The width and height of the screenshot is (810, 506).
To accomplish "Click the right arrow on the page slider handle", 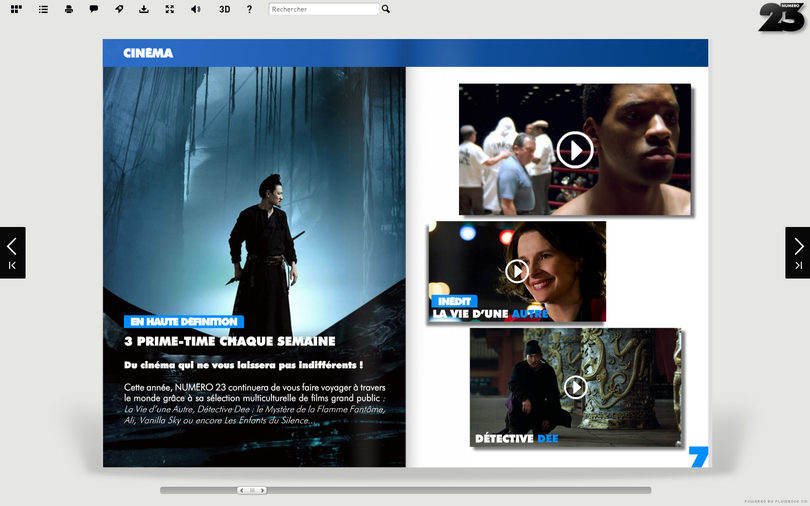I will pos(263,490).
